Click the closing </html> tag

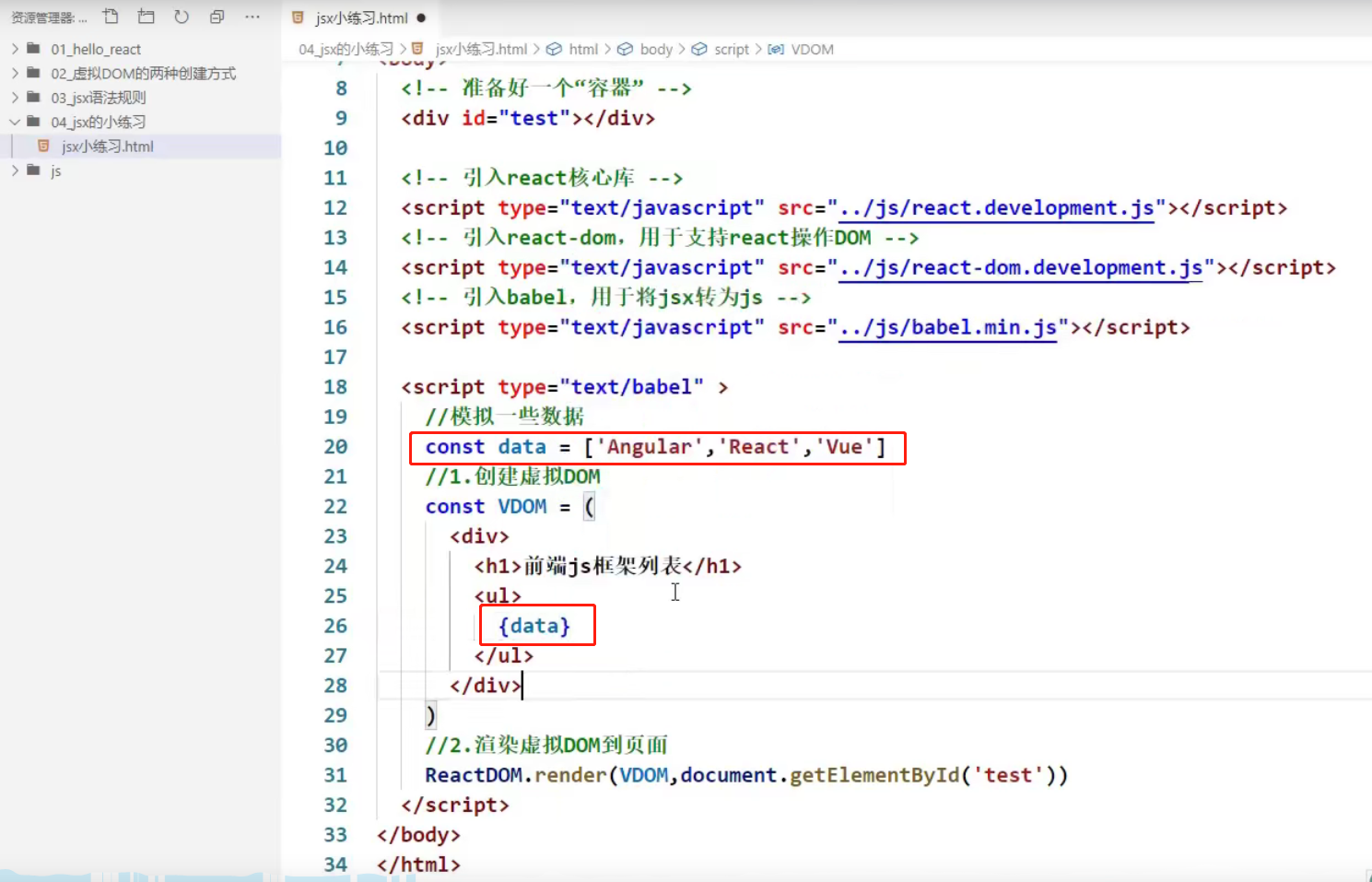tap(418, 864)
